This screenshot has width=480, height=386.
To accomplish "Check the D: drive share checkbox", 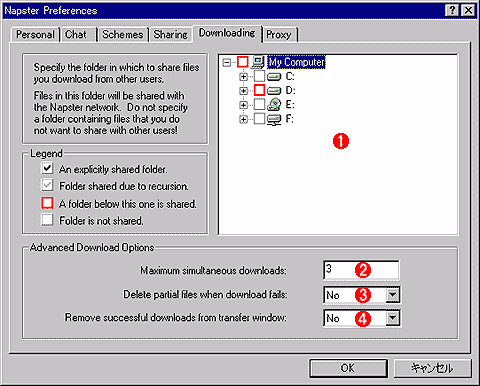I will coord(259,90).
